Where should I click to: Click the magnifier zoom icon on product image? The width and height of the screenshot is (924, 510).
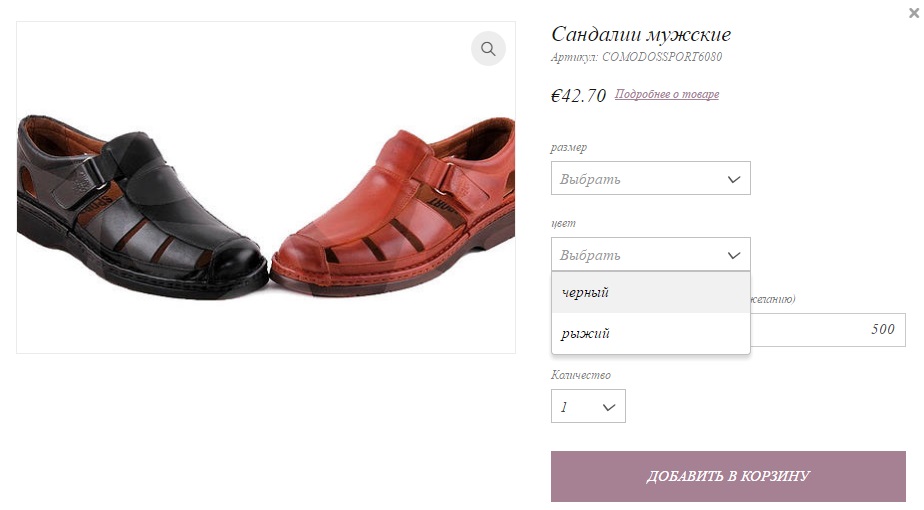click(x=488, y=49)
